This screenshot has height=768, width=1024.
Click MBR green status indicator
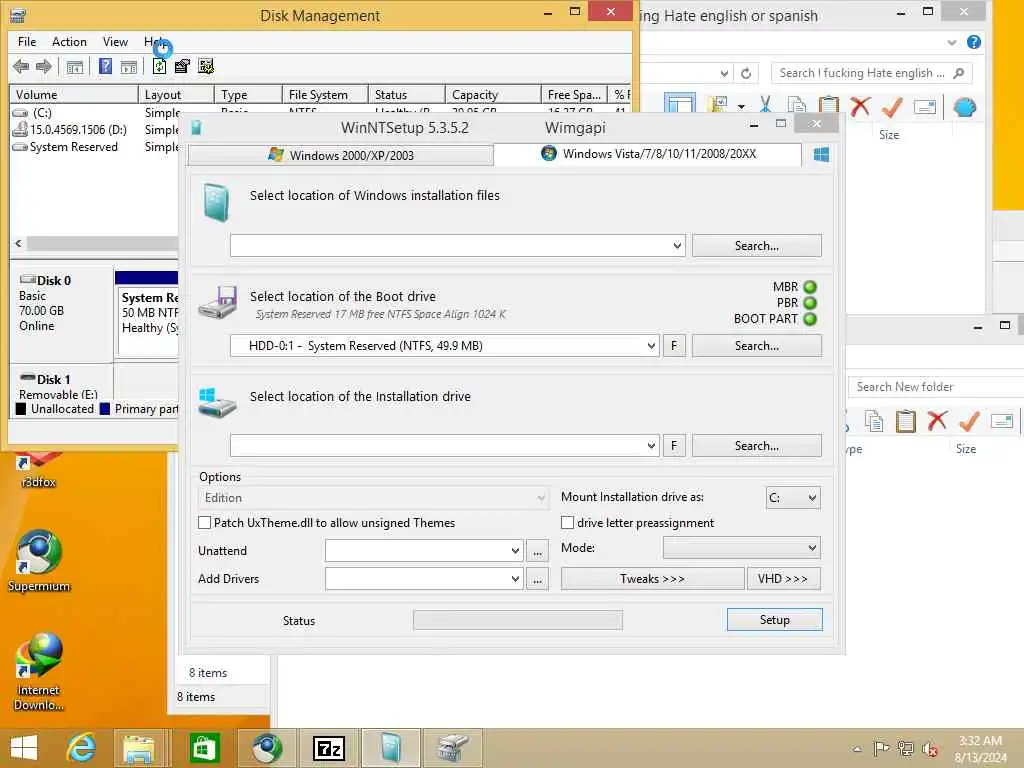pyautogui.click(x=810, y=287)
